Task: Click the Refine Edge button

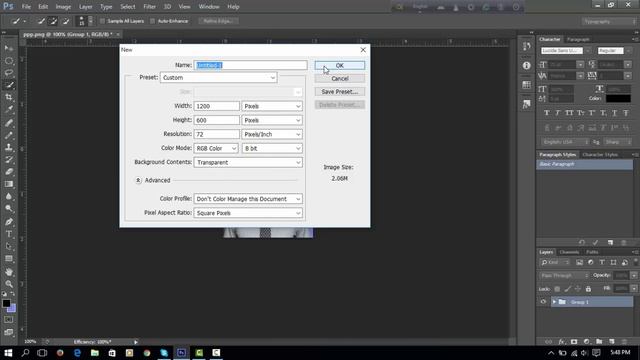Action: 218,21
